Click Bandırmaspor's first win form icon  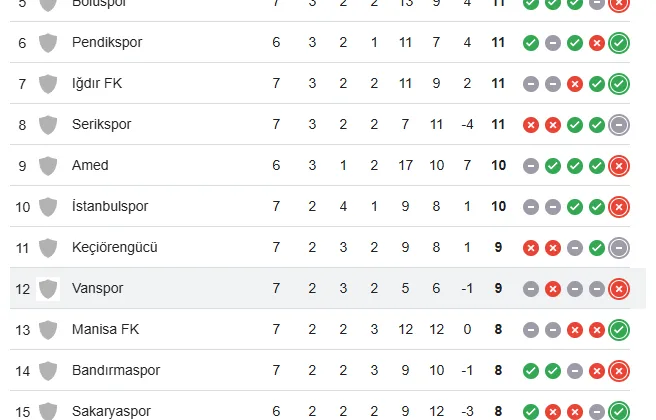(x=531, y=370)
